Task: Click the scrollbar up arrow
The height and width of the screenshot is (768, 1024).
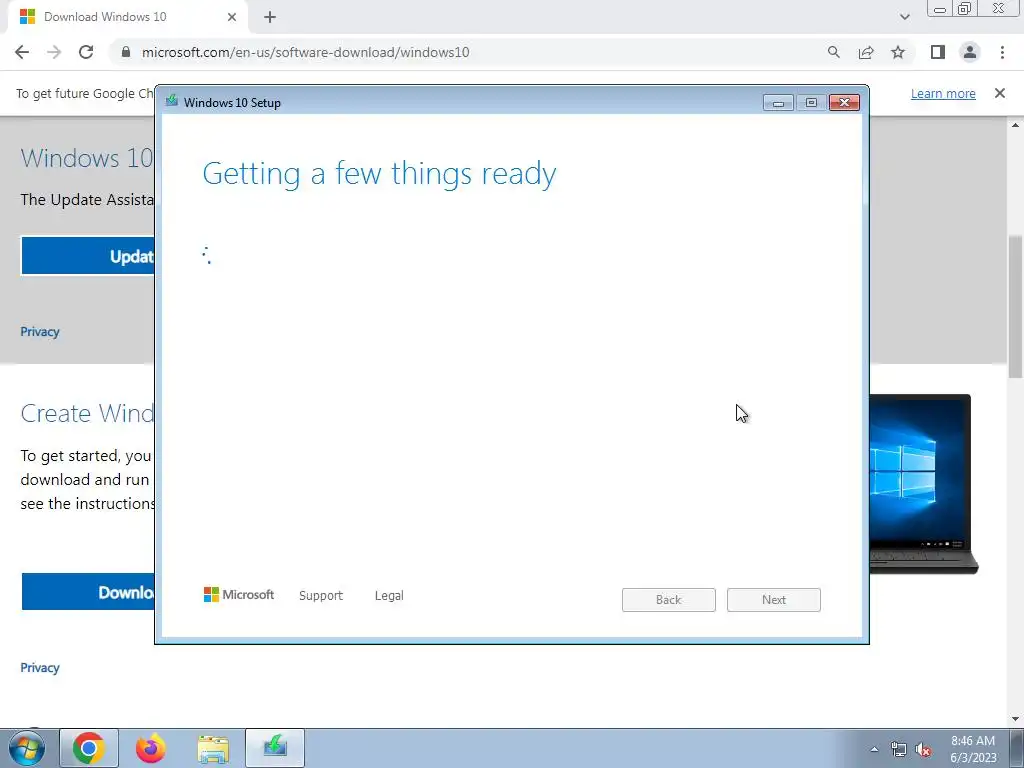Action: [x=1016, y=125]
